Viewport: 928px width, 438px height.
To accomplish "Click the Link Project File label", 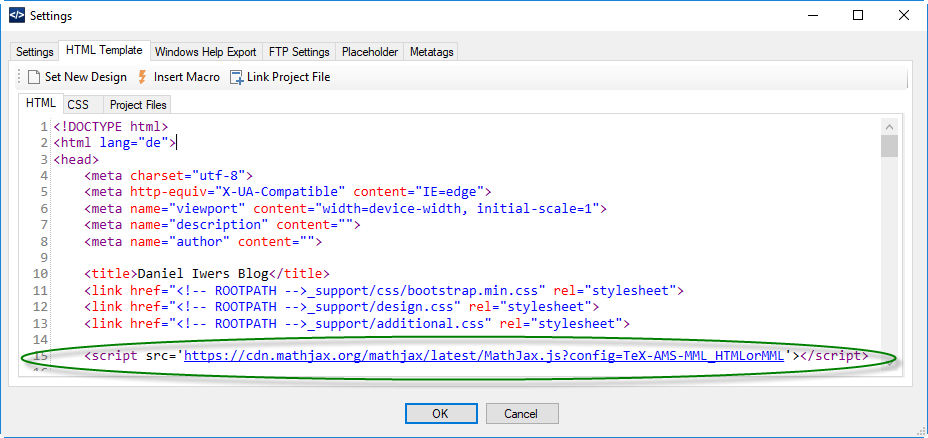I will click(x=289, y=77).
